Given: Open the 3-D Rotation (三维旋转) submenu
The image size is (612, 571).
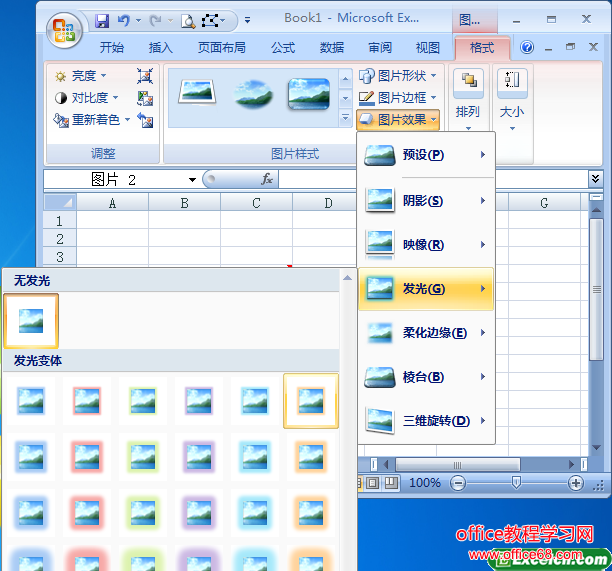Looking at the screenshot, I should click(426, 421).
